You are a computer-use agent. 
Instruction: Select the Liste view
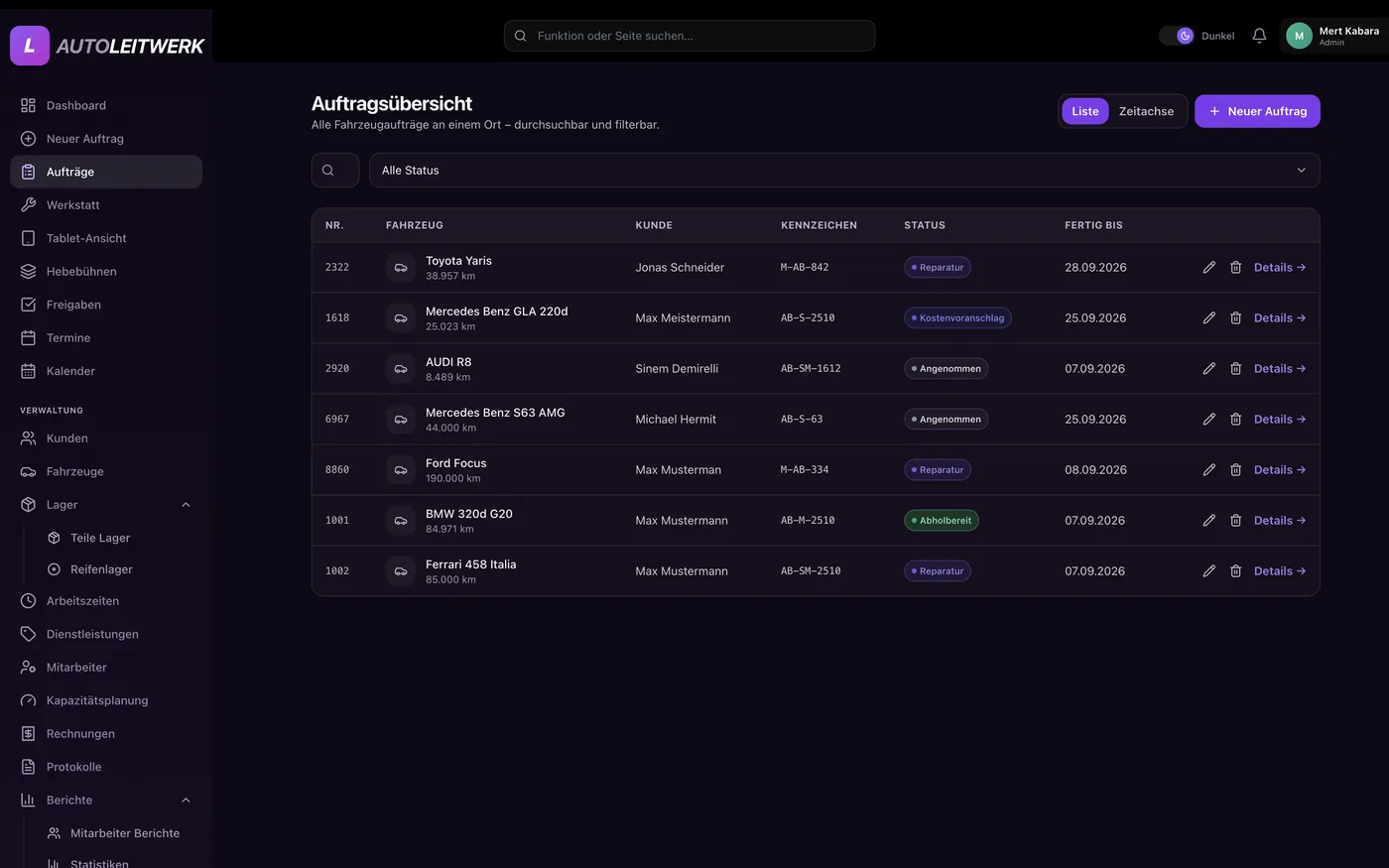[1085, 111]
